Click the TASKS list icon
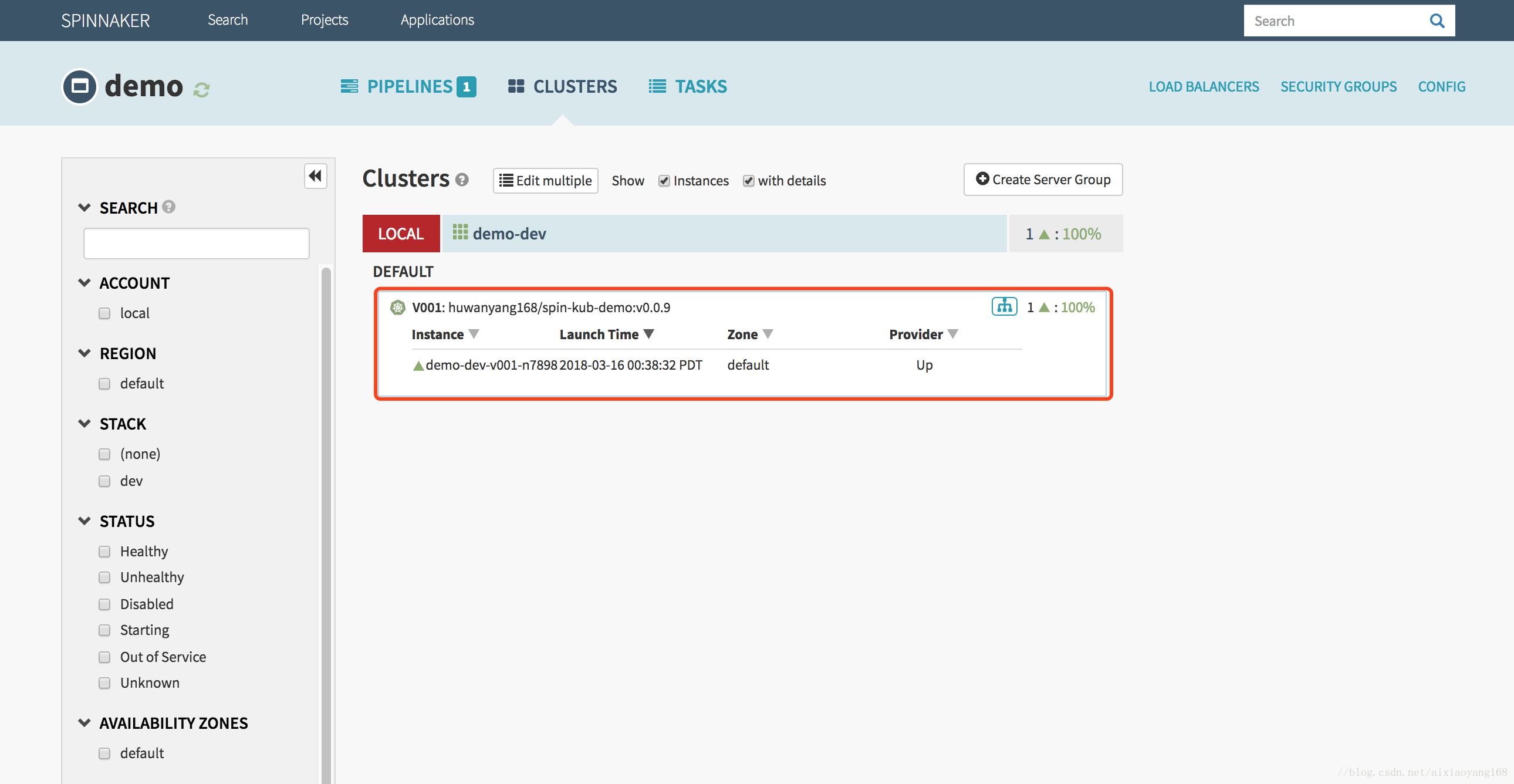 click(x=657, y=86)
